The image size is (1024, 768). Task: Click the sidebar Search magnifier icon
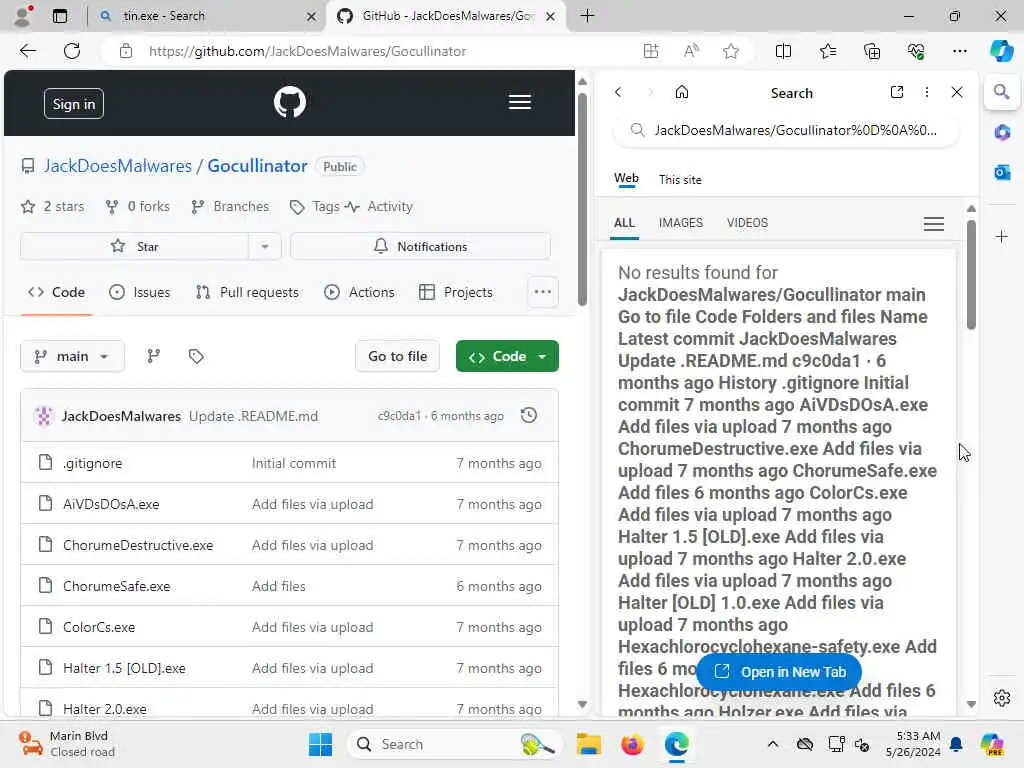pyautogui.click(x=1001, y=92)
